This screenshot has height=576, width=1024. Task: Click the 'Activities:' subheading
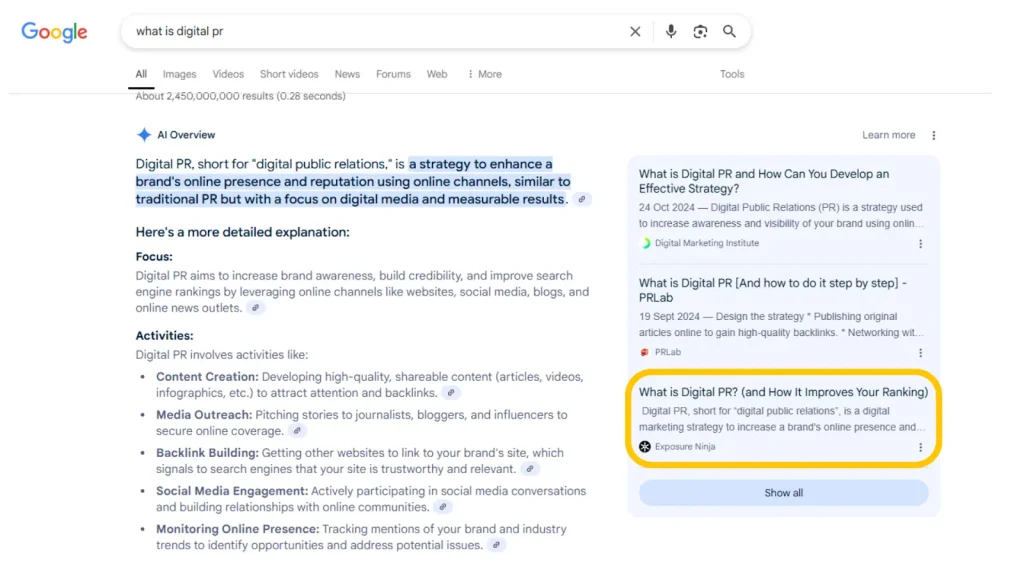(165, 336)
